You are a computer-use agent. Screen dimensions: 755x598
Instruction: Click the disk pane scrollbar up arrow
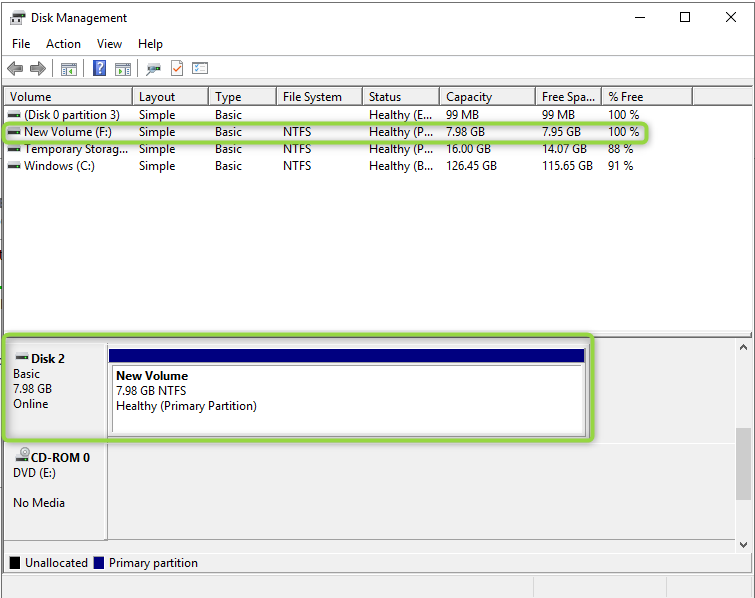(743, 347)
